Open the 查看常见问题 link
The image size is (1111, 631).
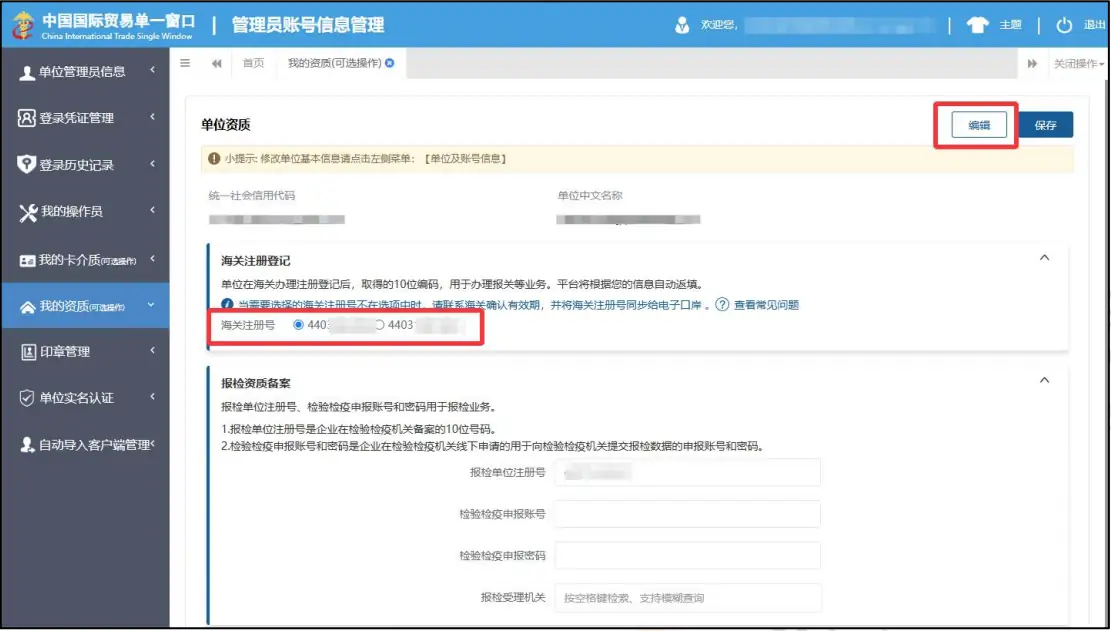point(766,305)
